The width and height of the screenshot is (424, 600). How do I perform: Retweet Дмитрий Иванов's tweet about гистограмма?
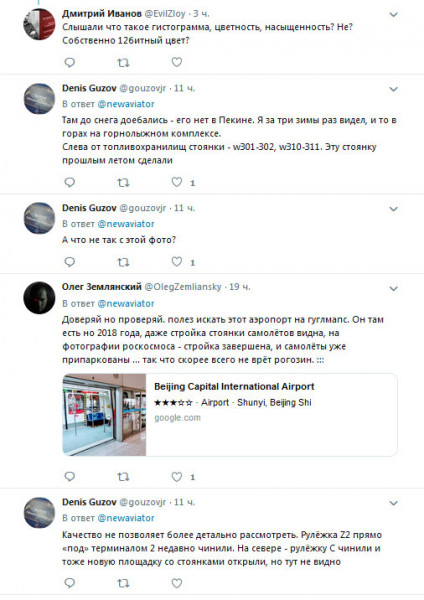(123, 62)
